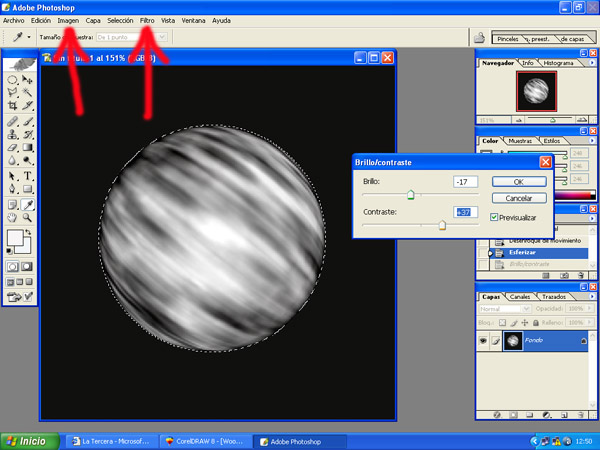Open the Imagen menu

click(68, 21)
